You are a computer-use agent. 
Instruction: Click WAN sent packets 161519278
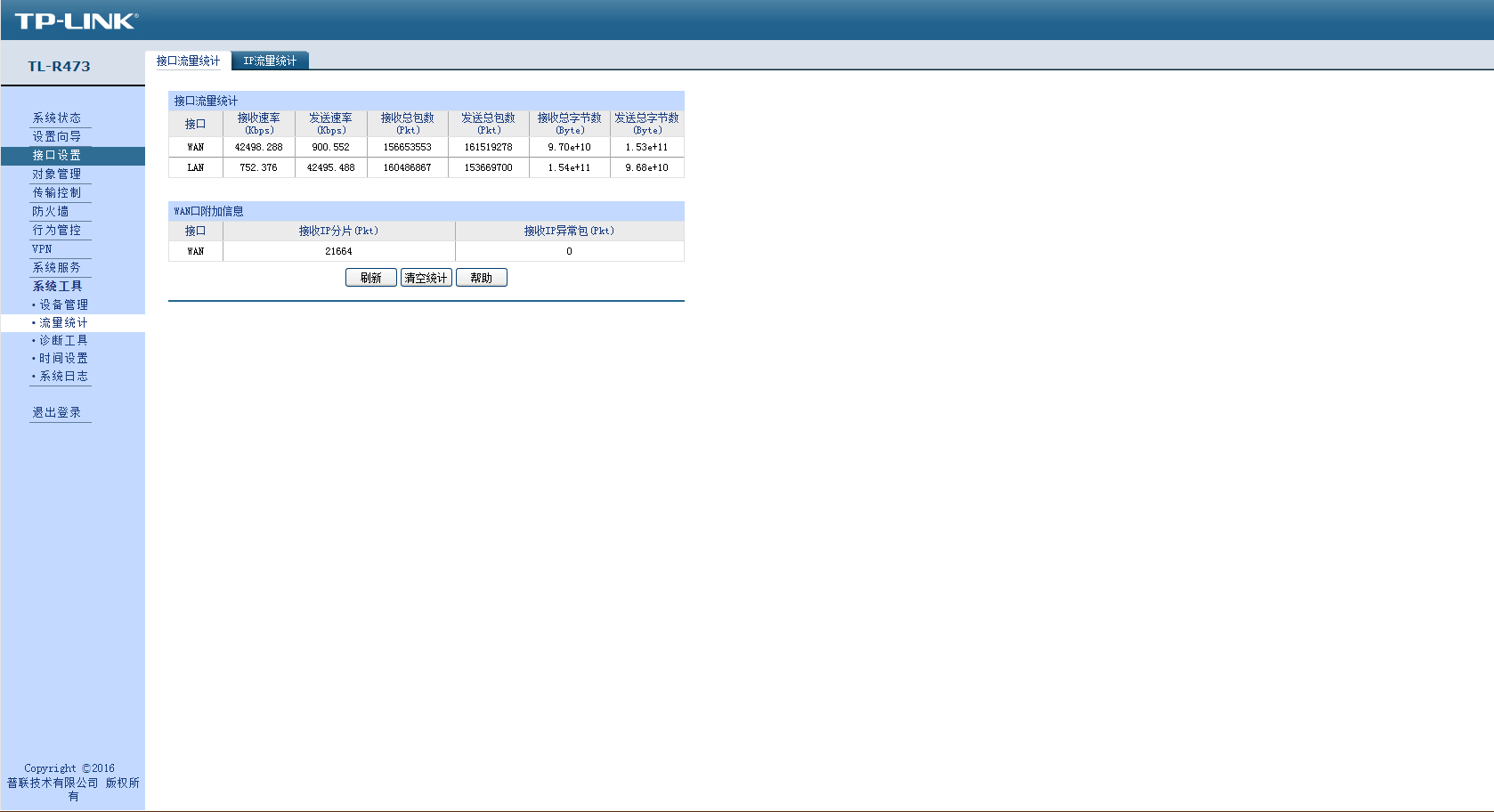pyautogui.click(x=489, y=147)
